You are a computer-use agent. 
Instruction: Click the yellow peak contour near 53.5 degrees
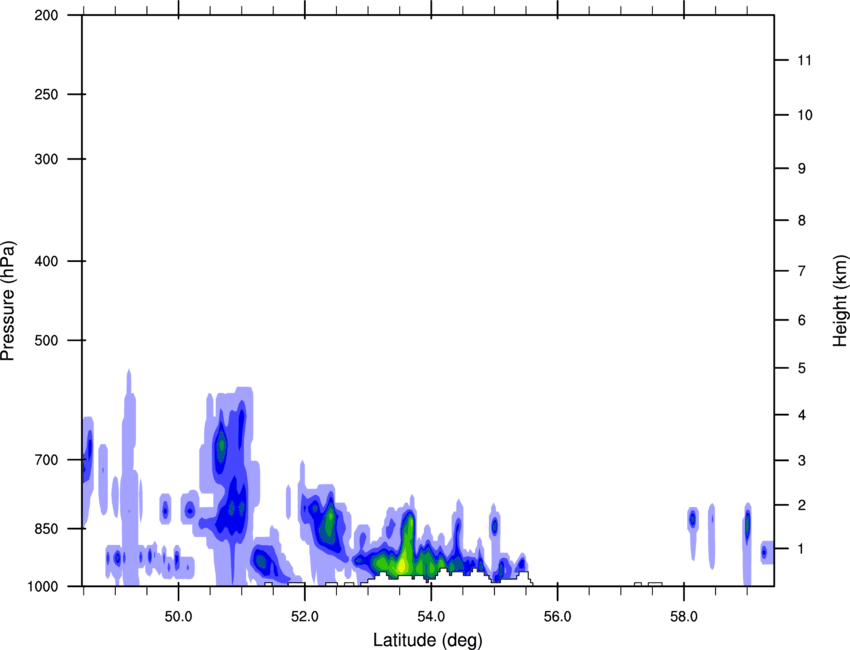(x=401, y=565)
